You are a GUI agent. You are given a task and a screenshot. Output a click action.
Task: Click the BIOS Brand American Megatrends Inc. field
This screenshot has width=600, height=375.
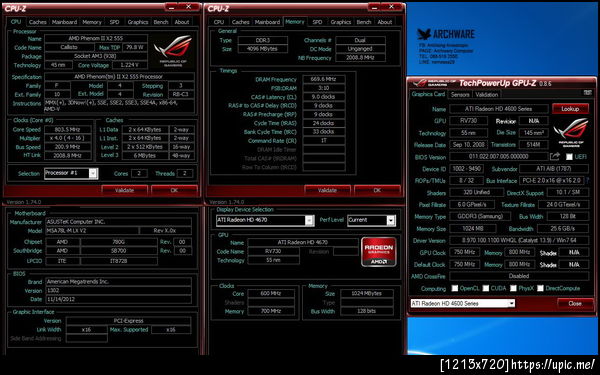(118, 281)
